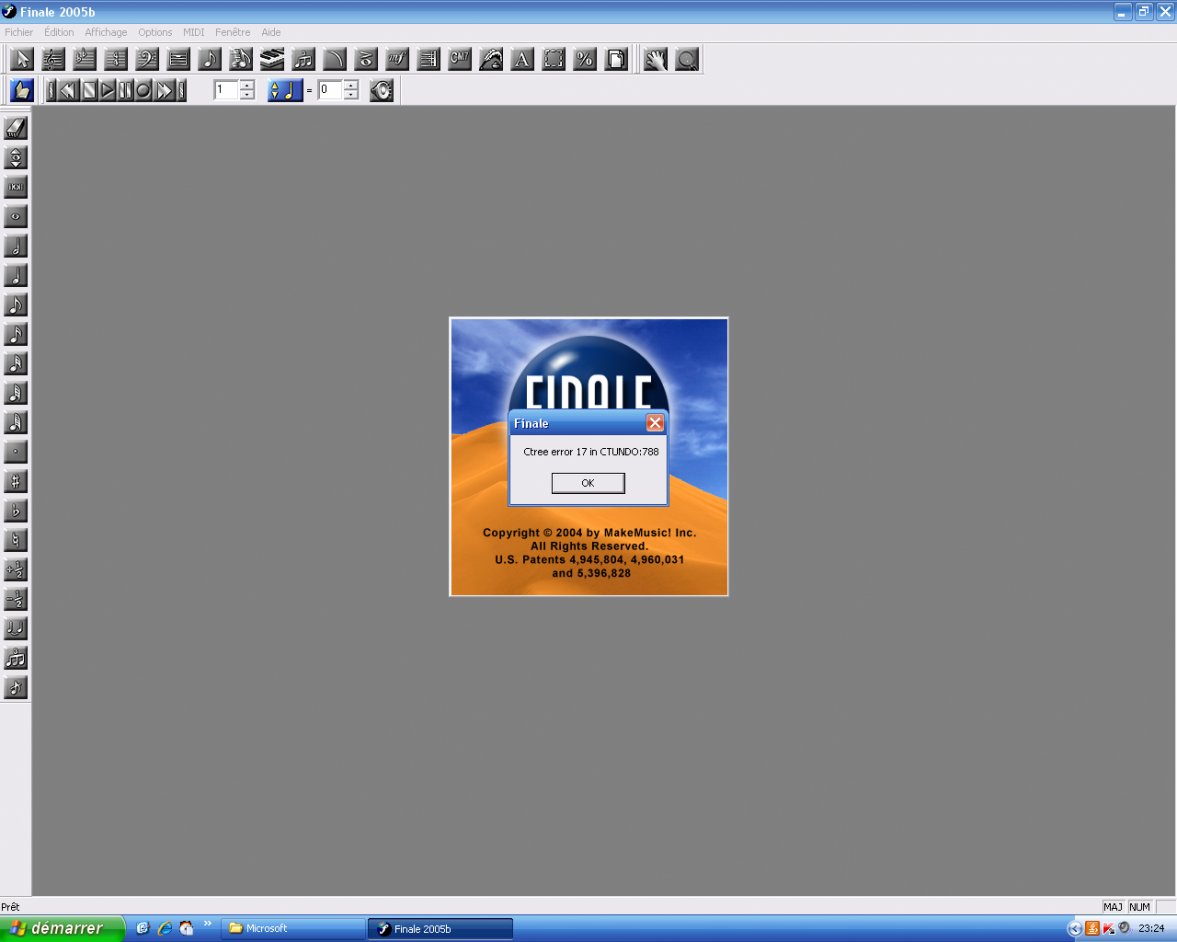Click the démarrer Start button
This screenshot has height=942, width=1177.
pos(62,928)
